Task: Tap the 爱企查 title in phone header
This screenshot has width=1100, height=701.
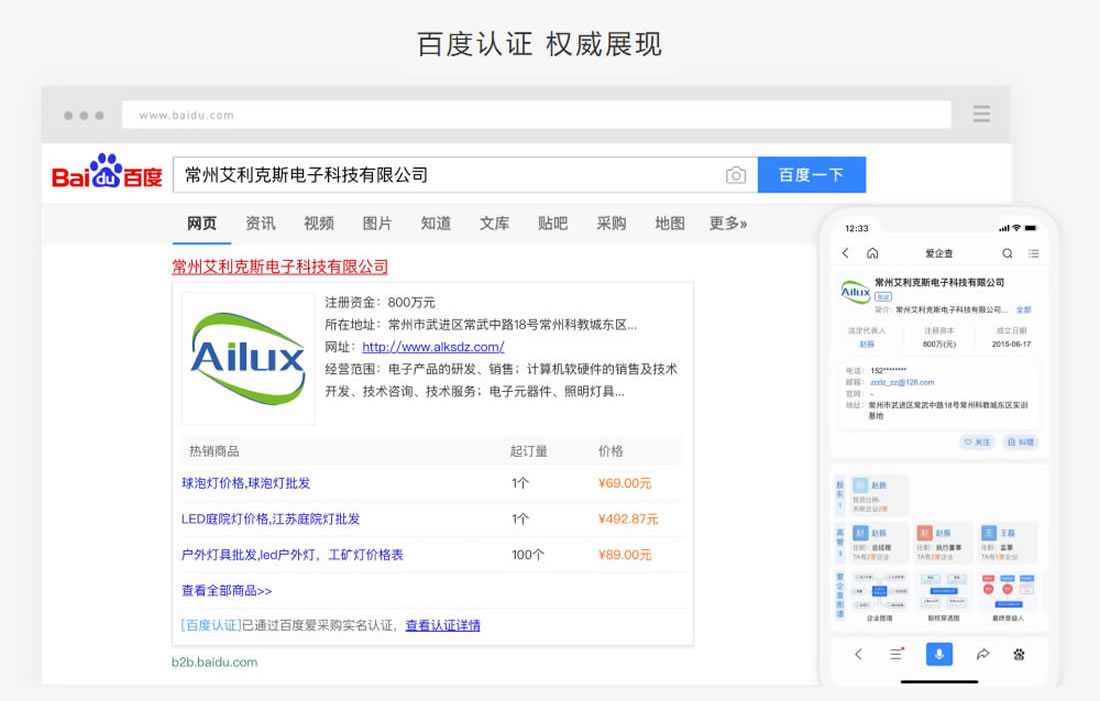Action: pos(939,253)
